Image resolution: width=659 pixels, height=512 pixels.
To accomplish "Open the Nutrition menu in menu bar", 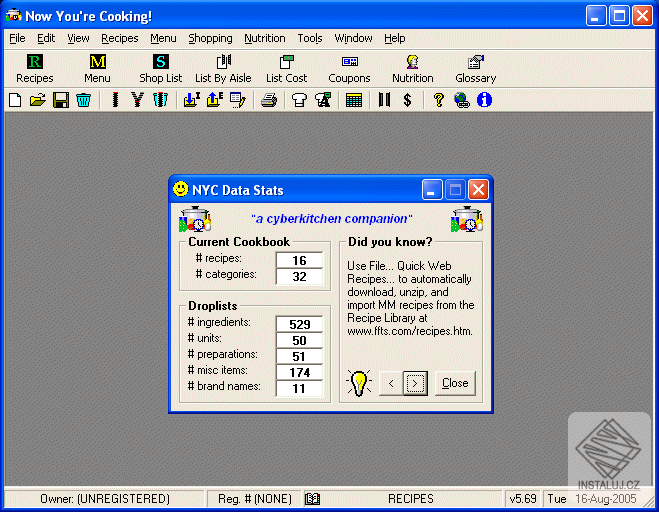I will [x=265, y=38].
